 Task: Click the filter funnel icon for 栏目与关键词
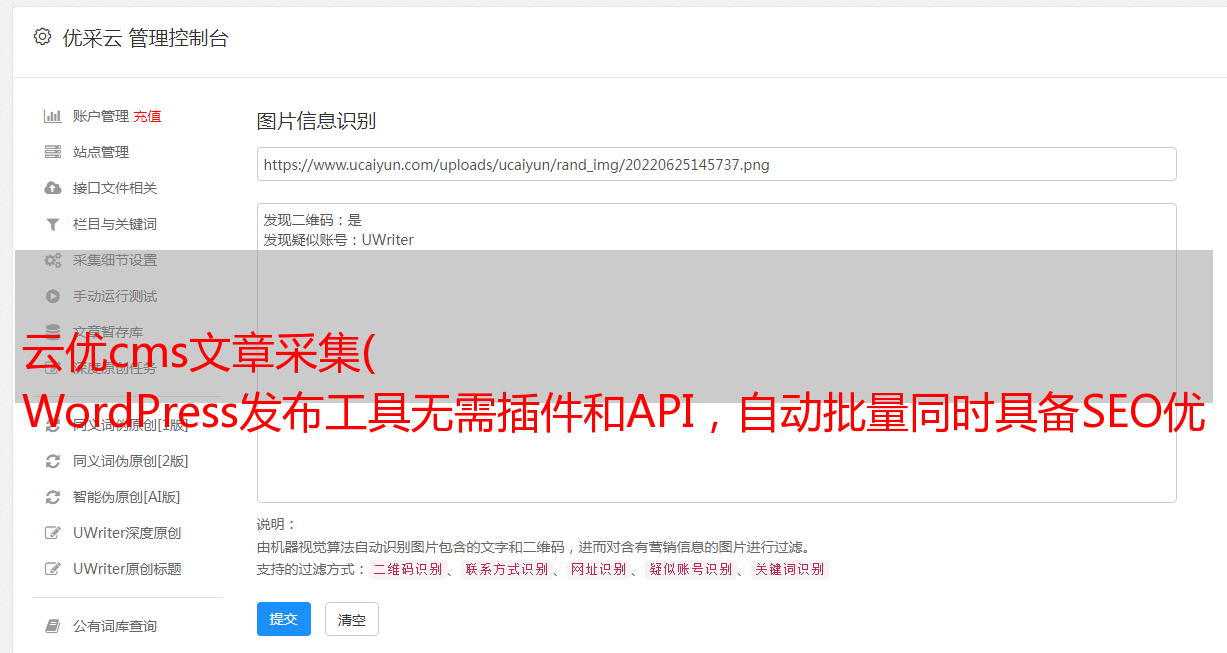pyautogui.click(x=53, y=224)
